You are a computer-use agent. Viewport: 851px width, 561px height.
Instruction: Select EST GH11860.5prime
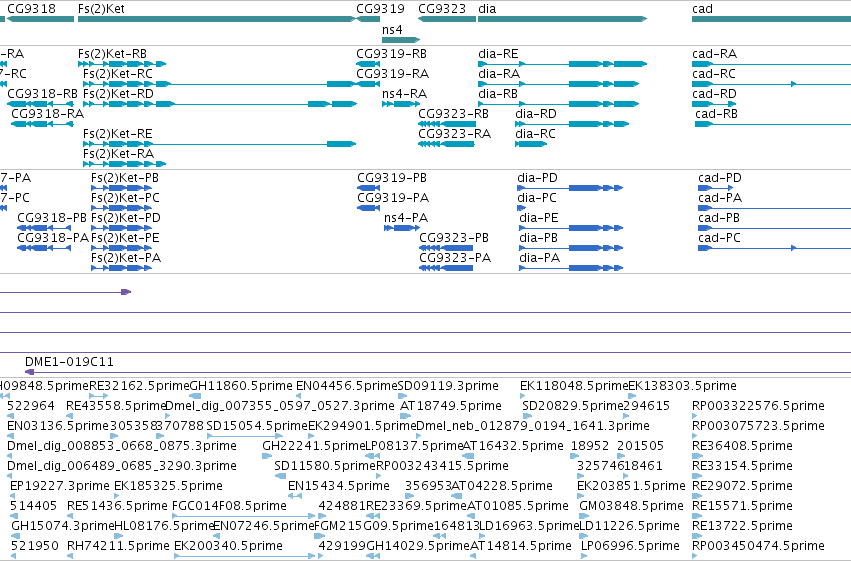[240, 386]
